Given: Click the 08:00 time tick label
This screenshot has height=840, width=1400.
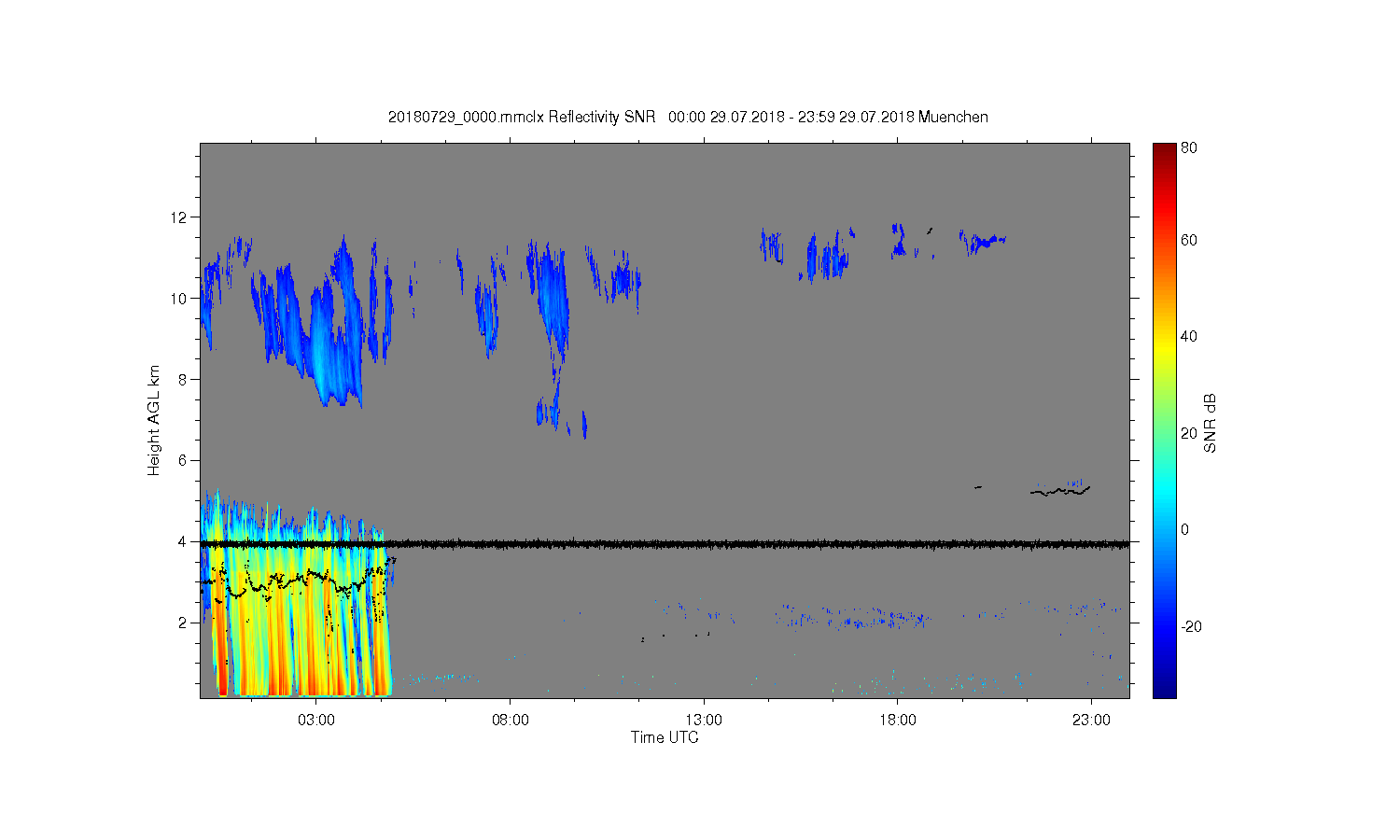Looking at the screenshot, I should coord(511,721).
